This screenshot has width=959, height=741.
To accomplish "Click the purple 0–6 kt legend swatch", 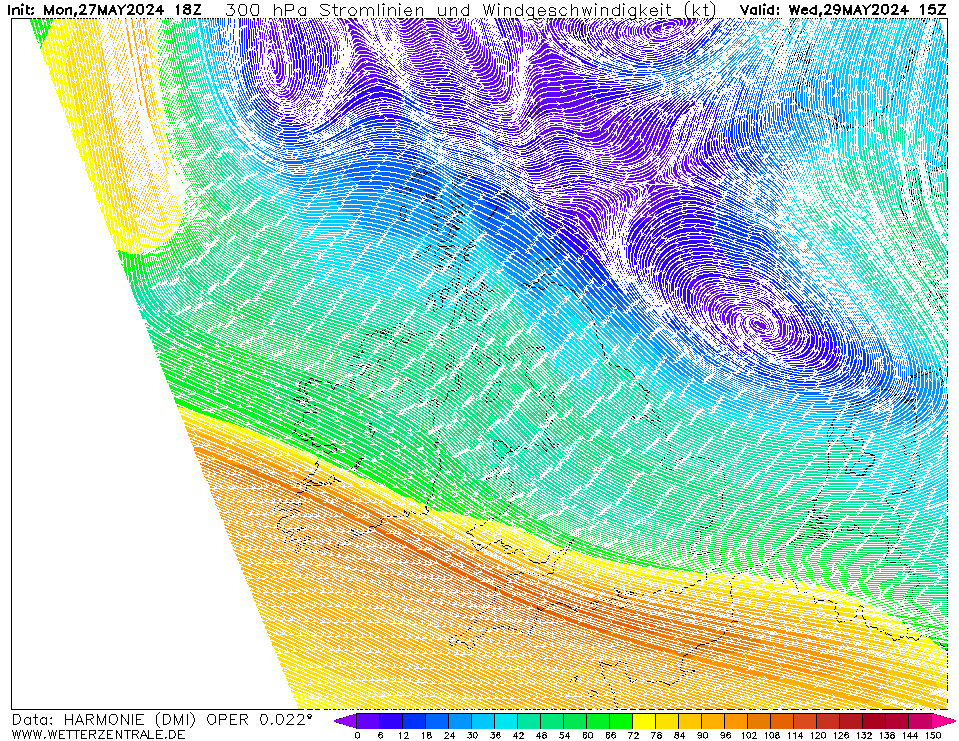I will 369,721.
